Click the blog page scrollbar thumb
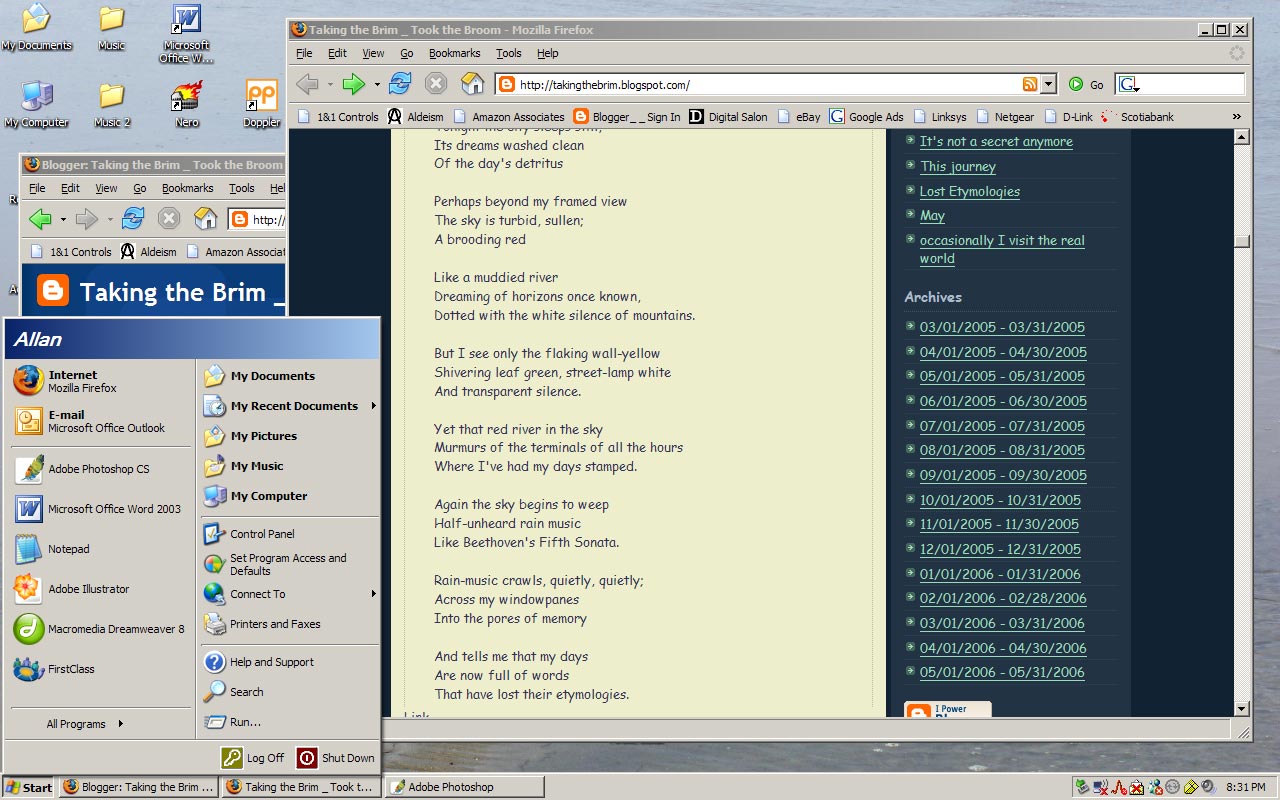Screen dimensions: 1280x800 coord(1242,241)
